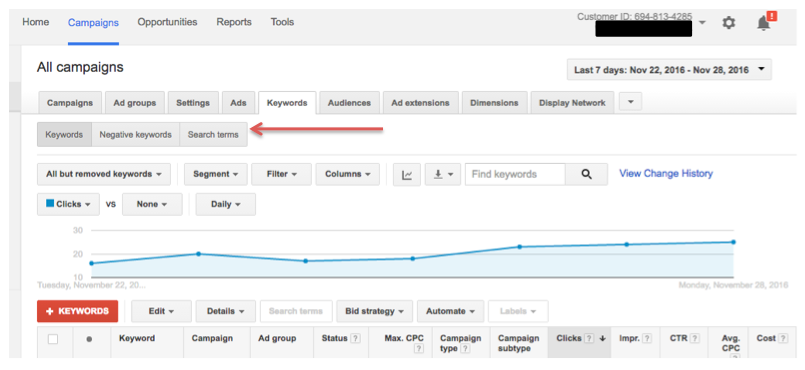The width and height of the screenshot is (805, 370).
Task: Open the settings gear menu
Action: coord(729,23)
